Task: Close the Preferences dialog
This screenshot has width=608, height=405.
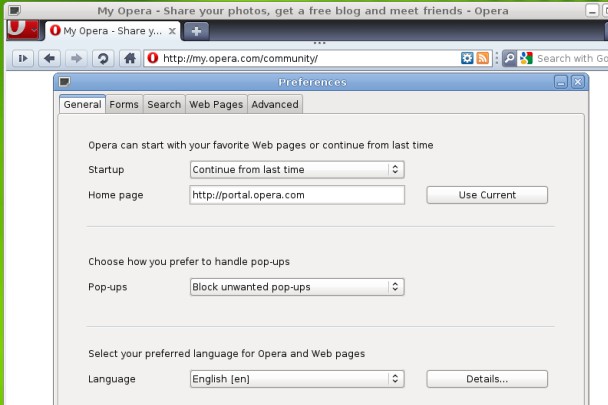Action: 578,82
